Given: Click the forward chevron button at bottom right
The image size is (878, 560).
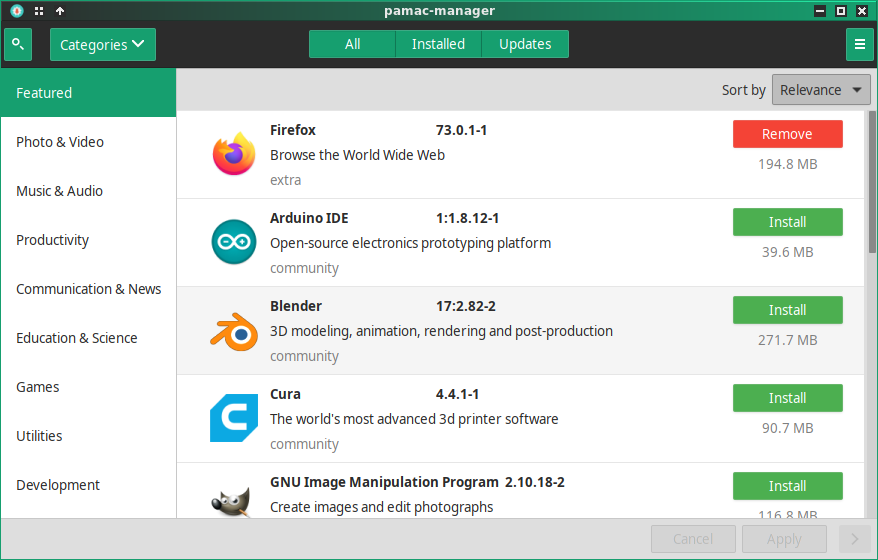Looking at the screenshot, I should [x=854, y=539].
